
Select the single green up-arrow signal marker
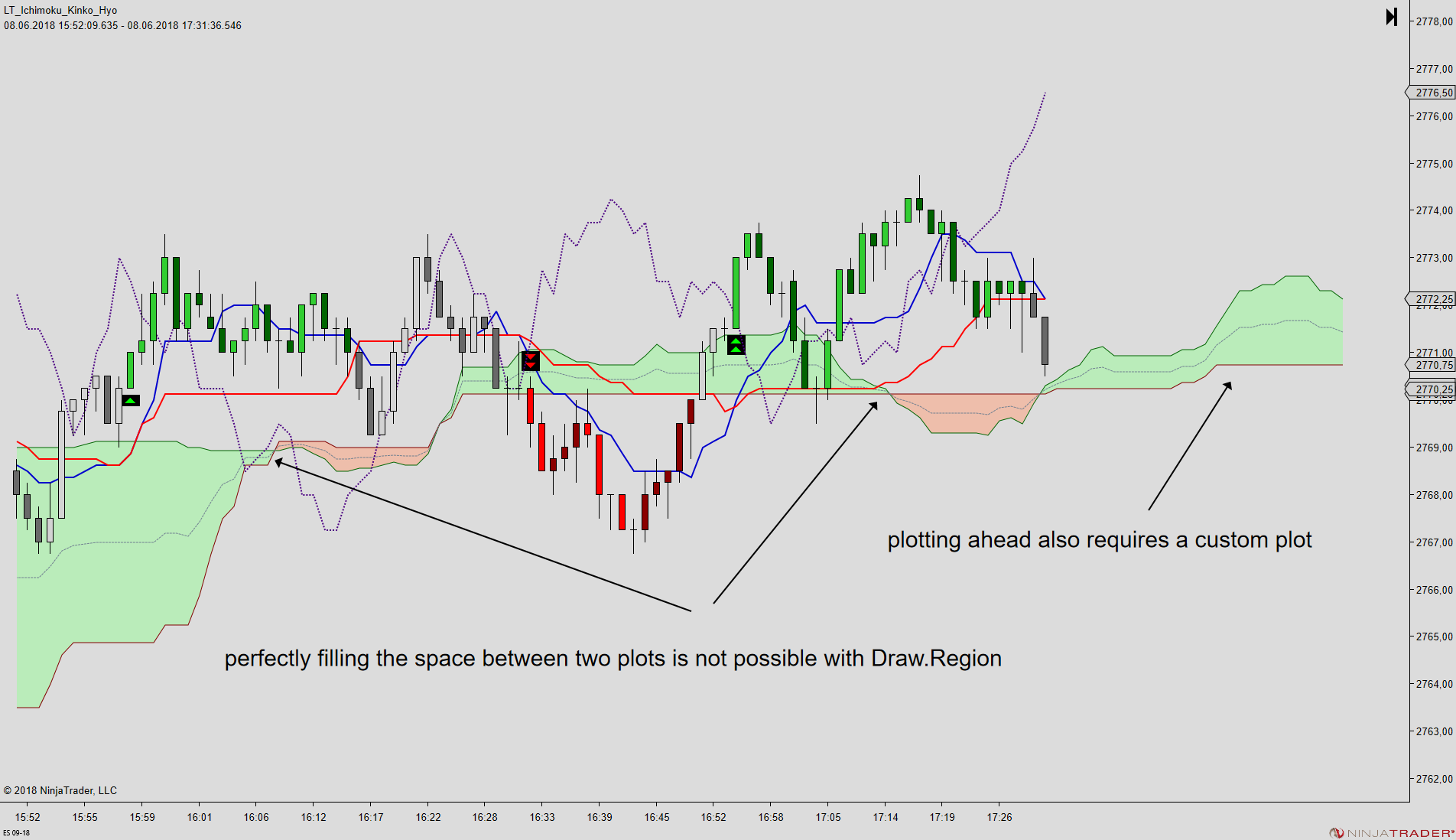click(131, 400)
